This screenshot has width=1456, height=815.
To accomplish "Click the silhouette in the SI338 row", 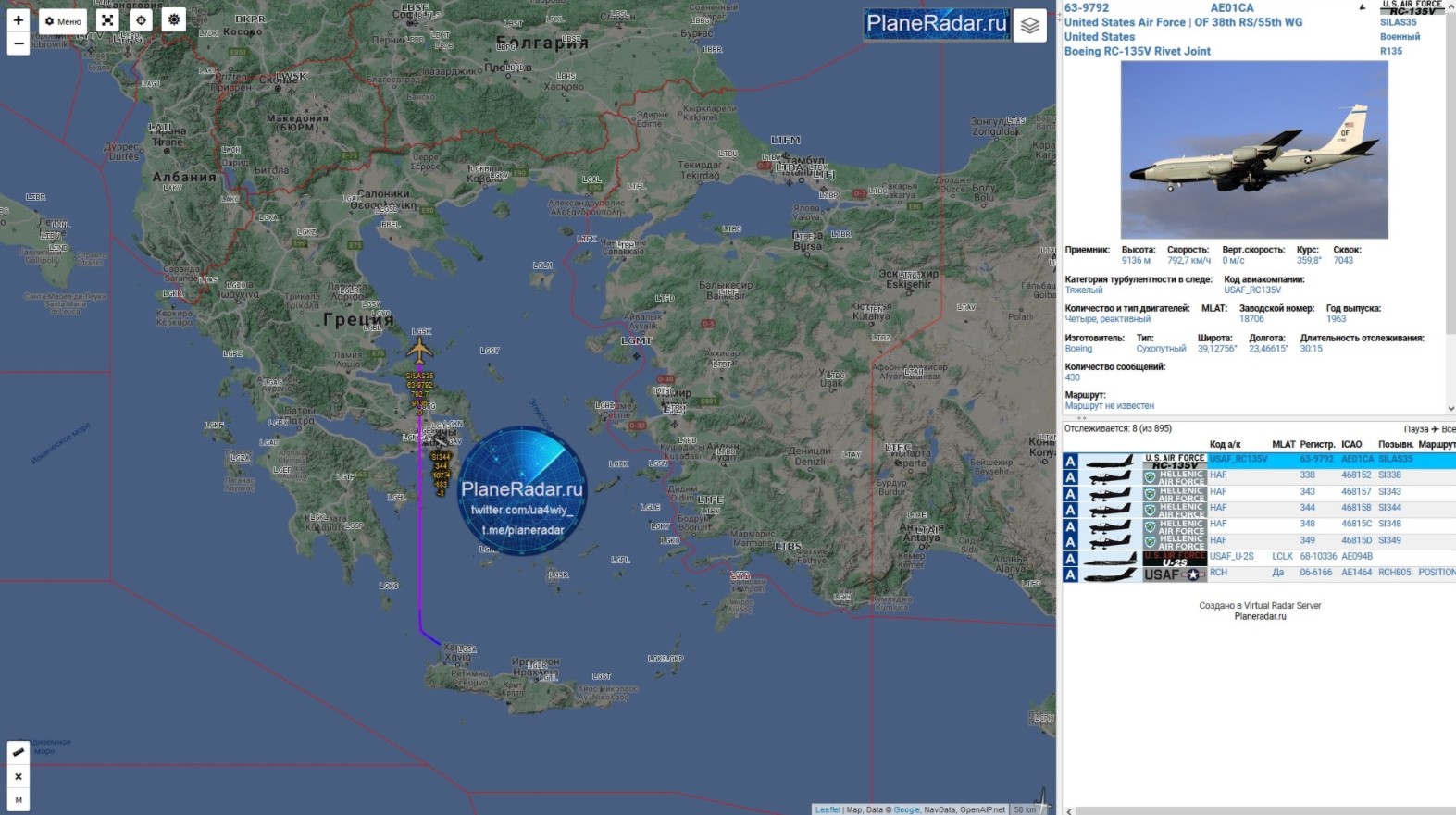I will (1110, 477).
